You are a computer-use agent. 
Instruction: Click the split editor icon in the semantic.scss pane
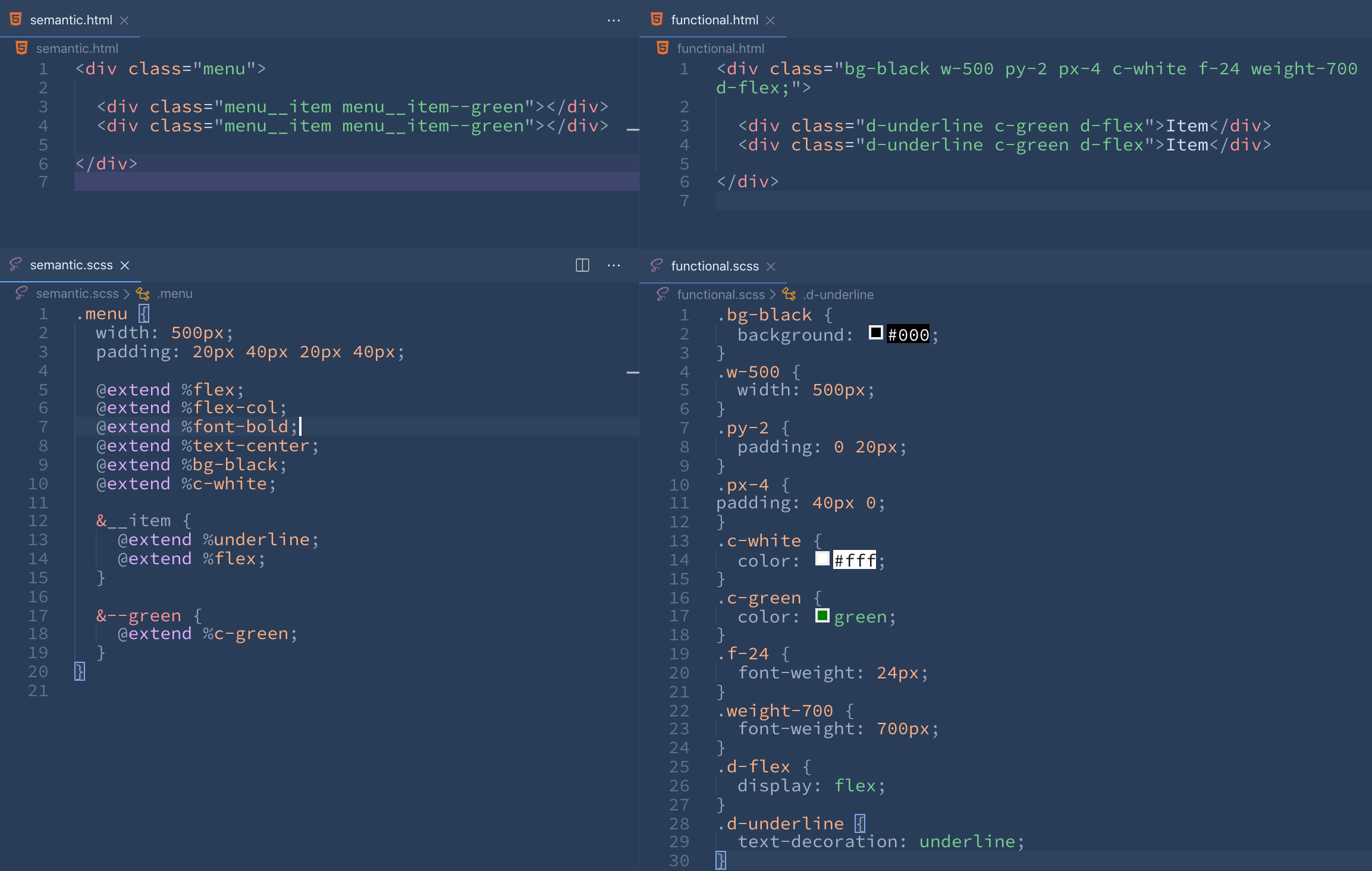582,265
